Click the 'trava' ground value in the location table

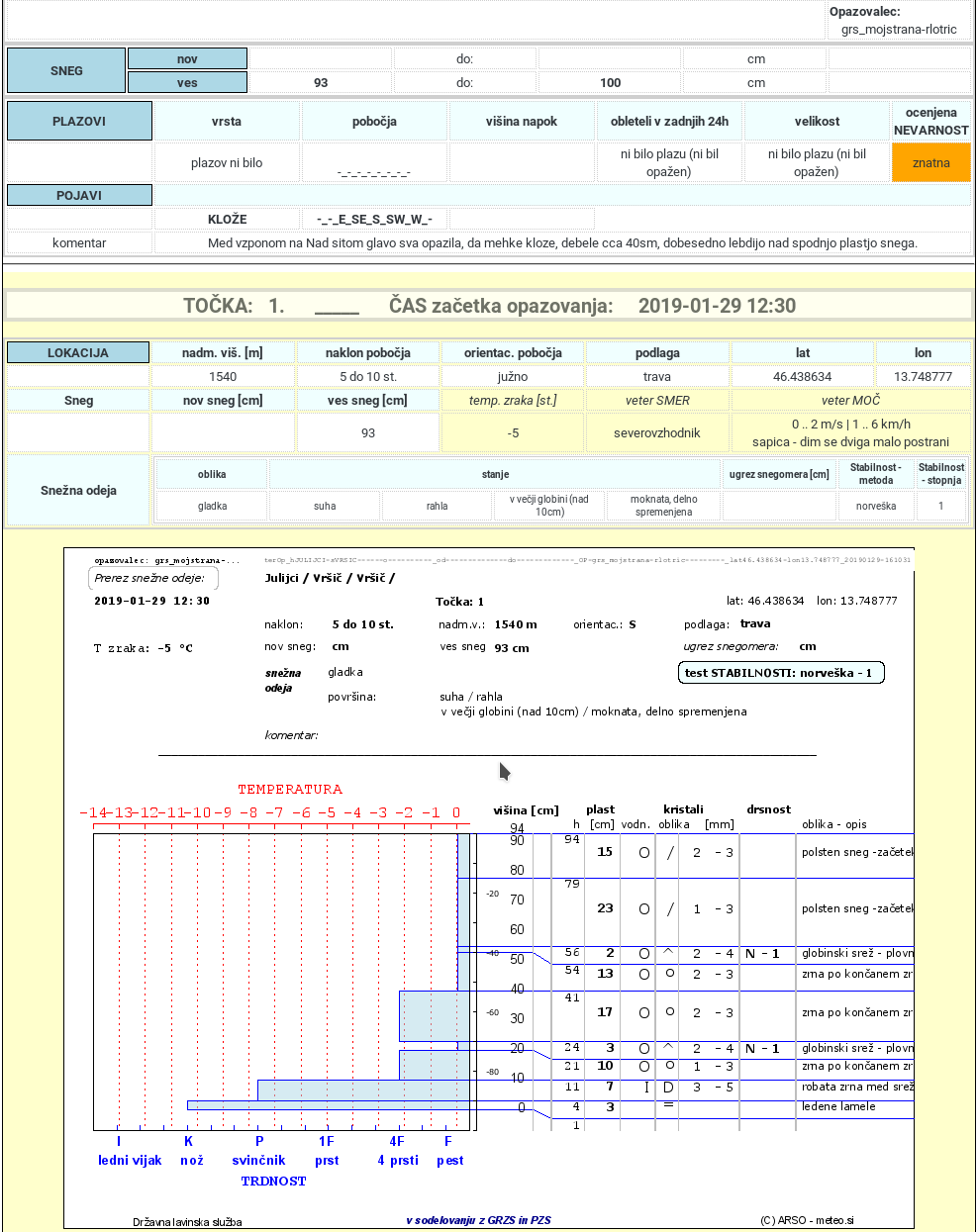click(x=657, y=376)
